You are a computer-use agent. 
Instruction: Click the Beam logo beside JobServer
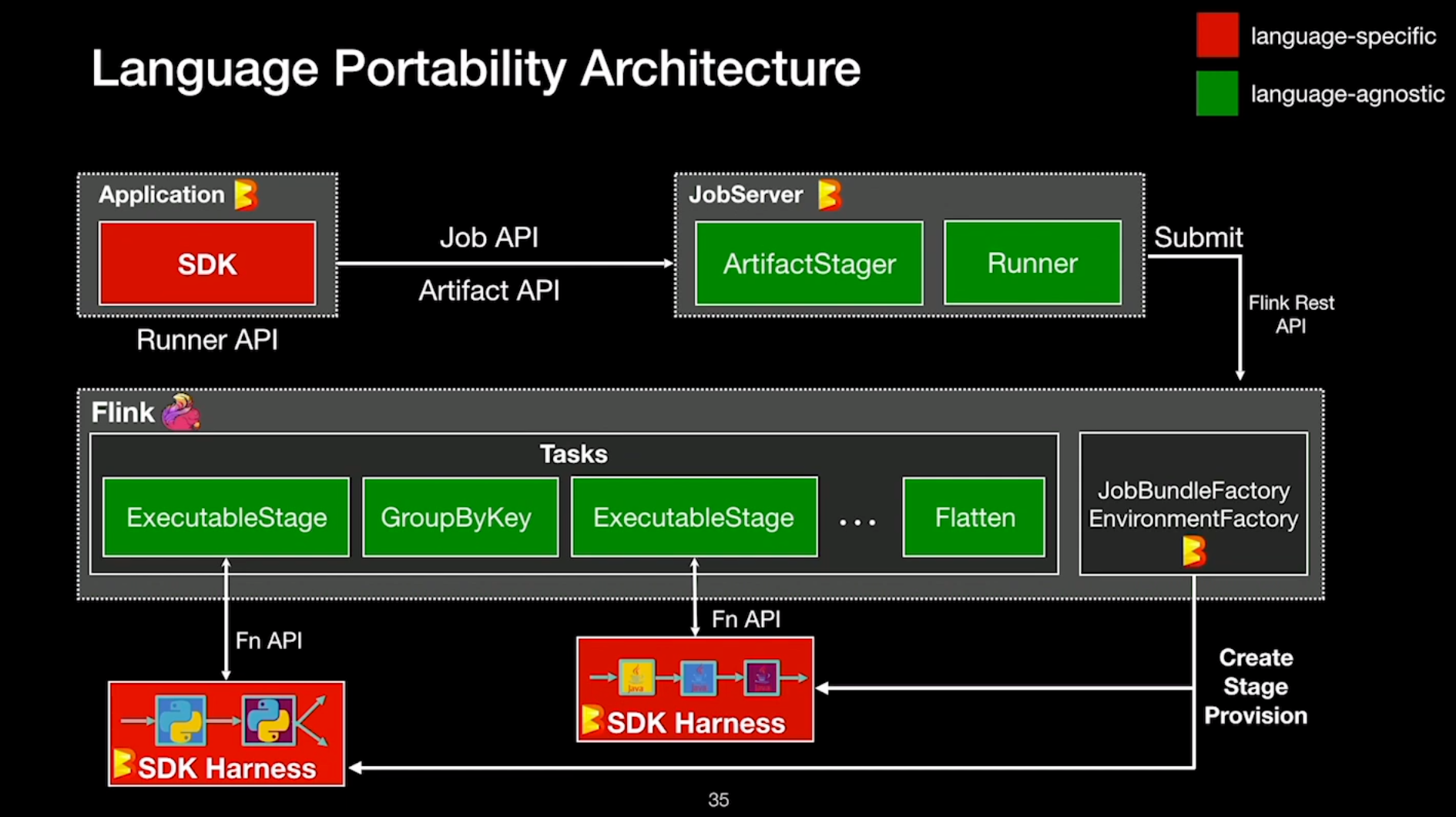(x=829, y=195)
